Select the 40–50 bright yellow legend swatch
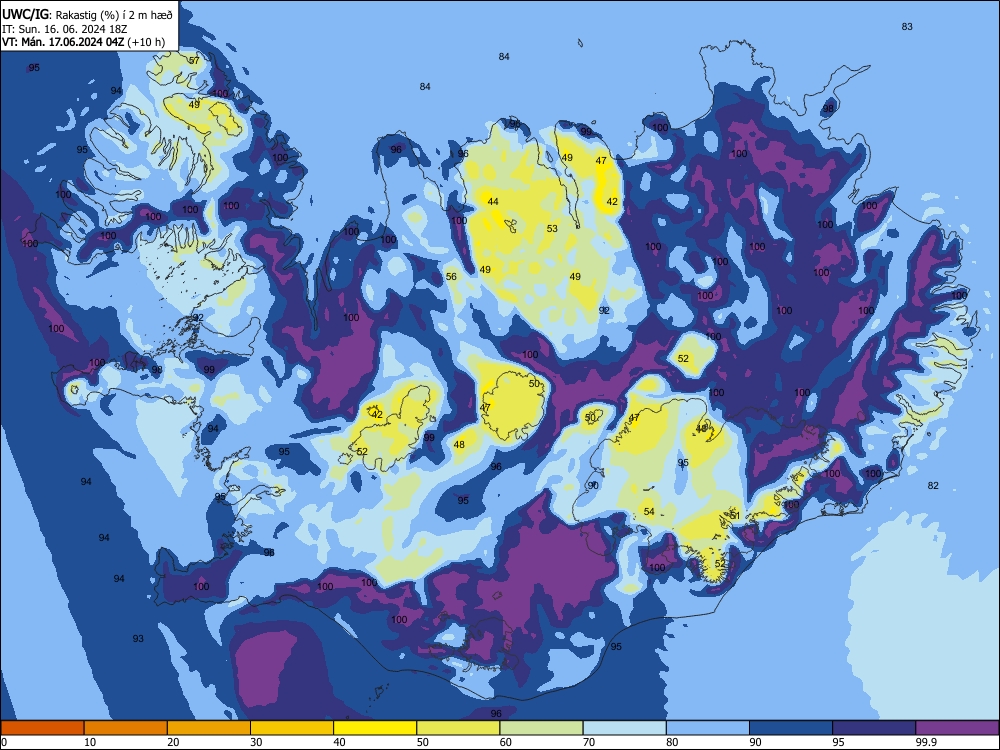The width and height of the screenshot is (1000, 750). [375, 728]
